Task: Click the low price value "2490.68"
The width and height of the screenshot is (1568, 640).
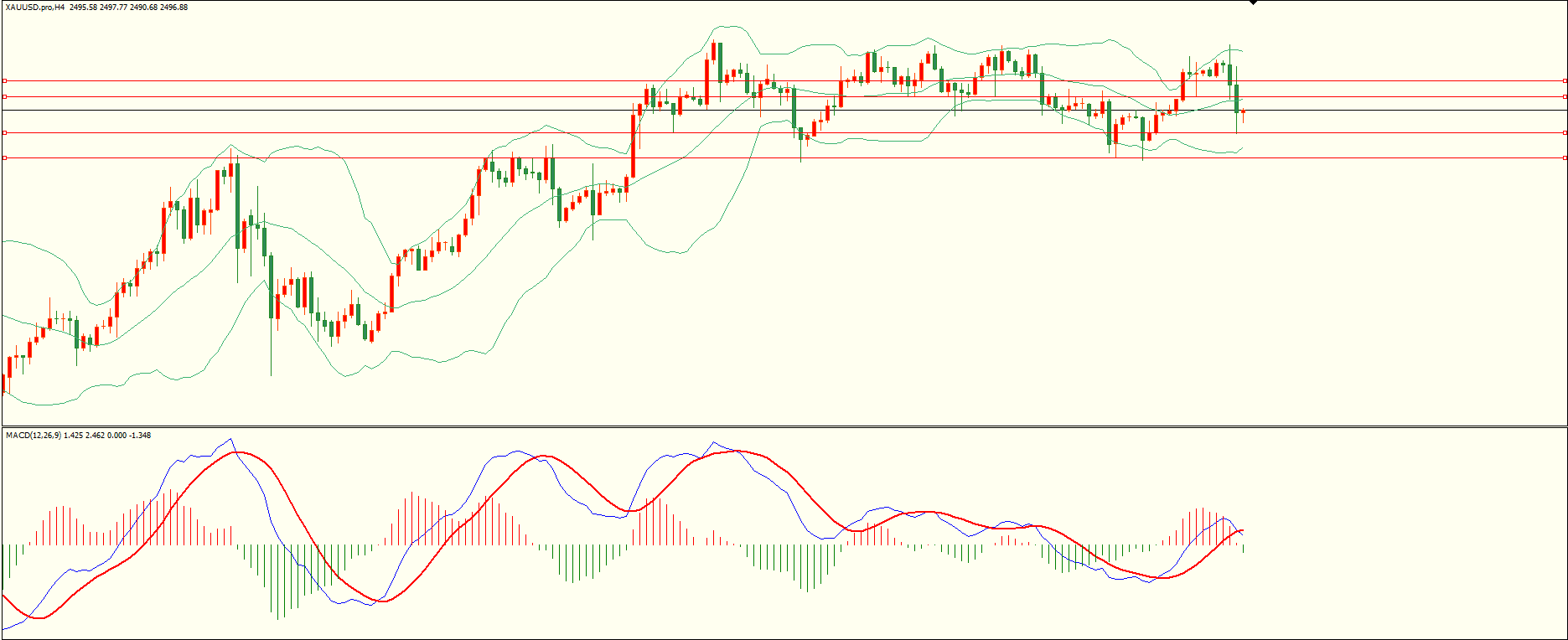Action: pos(143,8)
